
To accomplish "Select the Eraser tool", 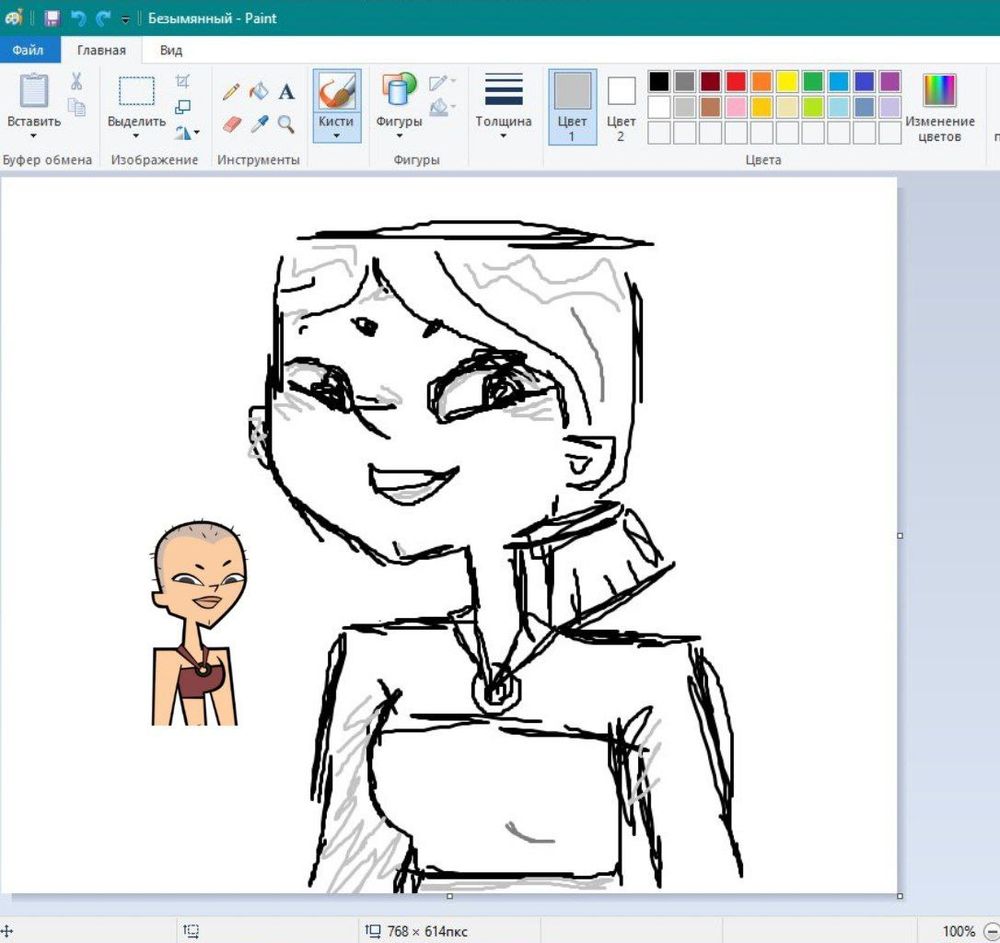I will pos(232,124).
